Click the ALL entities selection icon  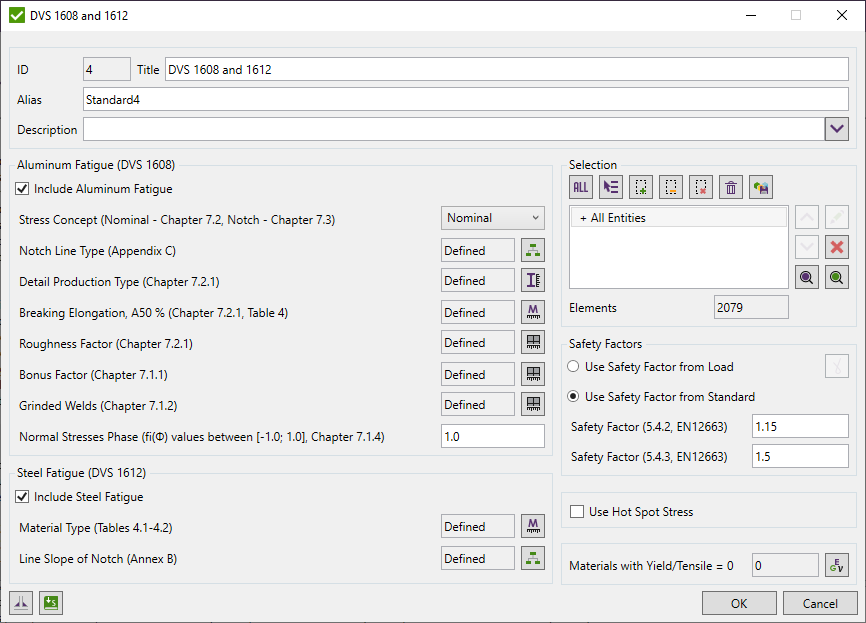(580, 186)
